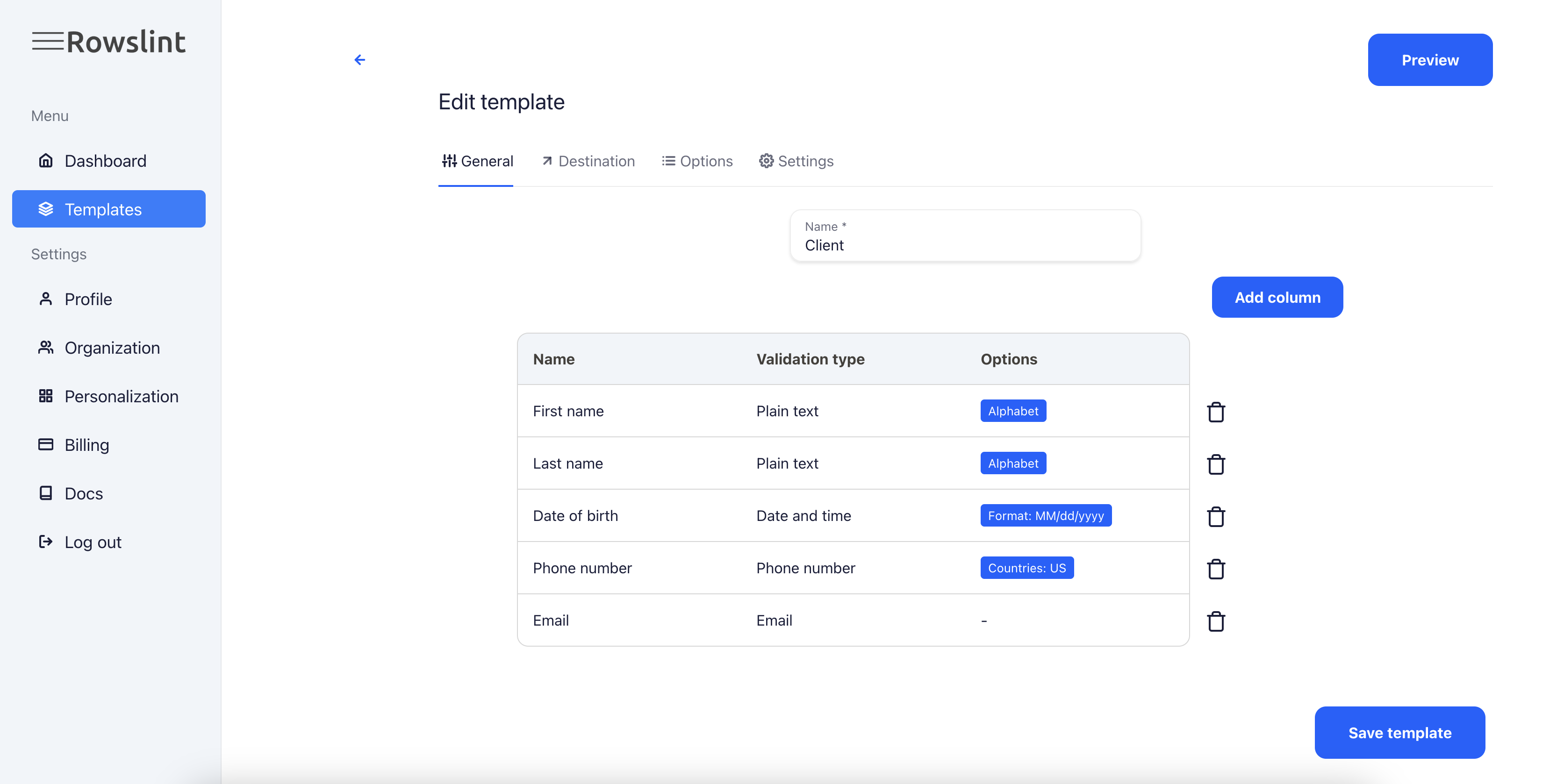Remove the Email row using its trash icon
Image resolution: width=1564 pixels, height=784 pixels.
tap(1216, 621)
